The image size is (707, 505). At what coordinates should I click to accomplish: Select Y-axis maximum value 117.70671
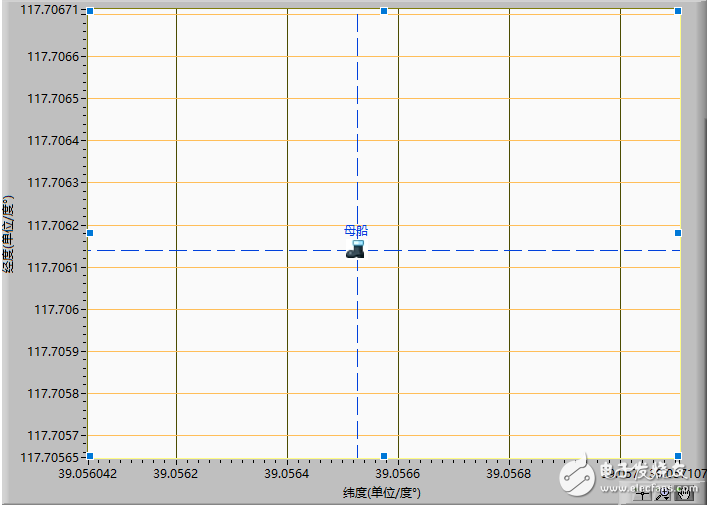coord(50,9)
